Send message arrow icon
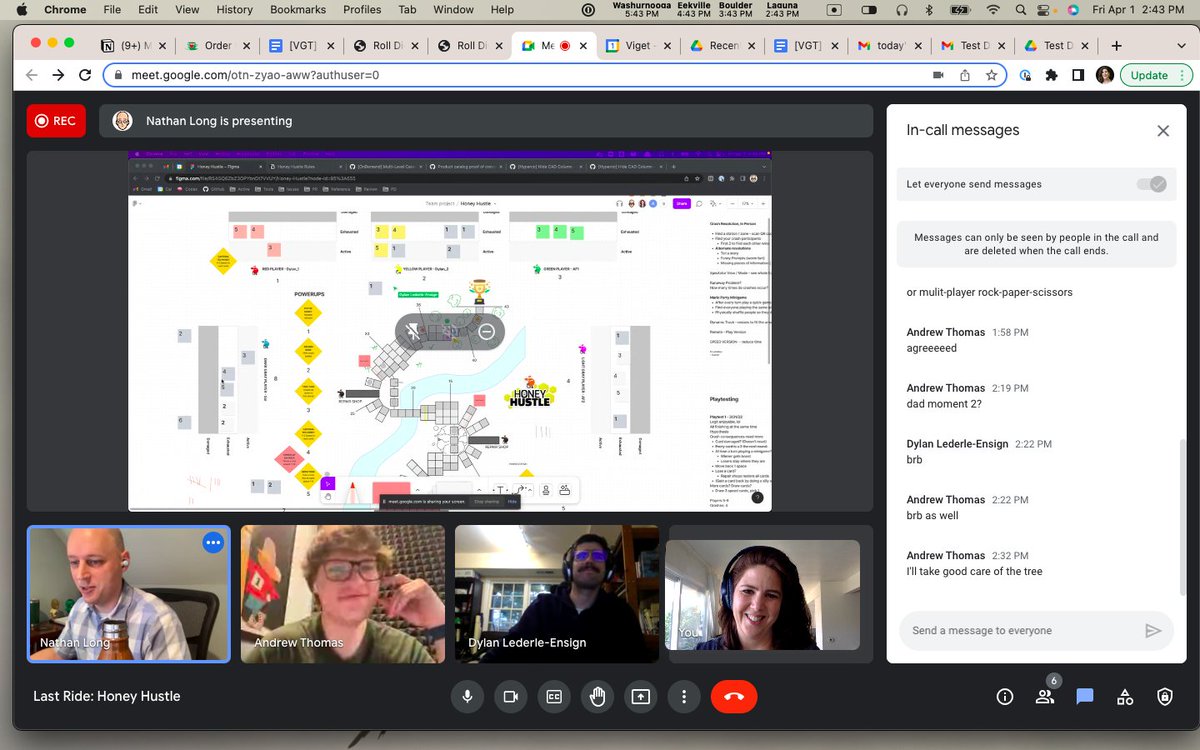1200x750 pixels. pos(1153,630)
